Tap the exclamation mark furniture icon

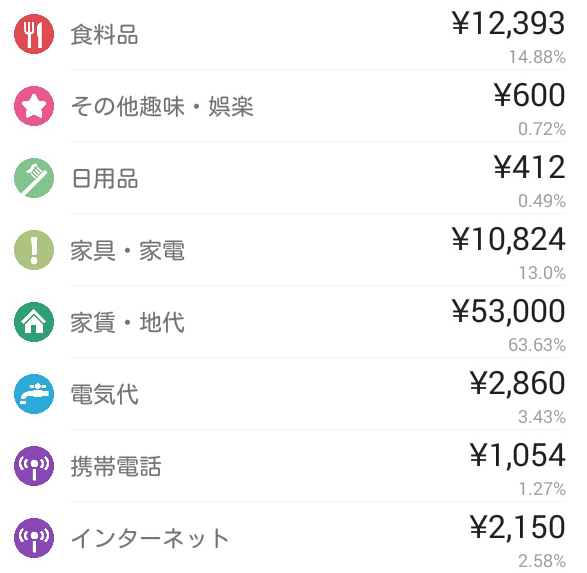pos(34,250)
